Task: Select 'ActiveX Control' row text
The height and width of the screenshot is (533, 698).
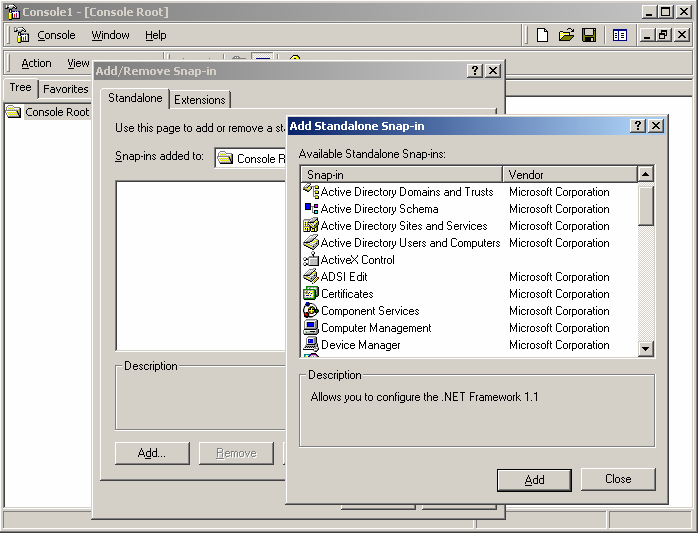Action: 357,260
